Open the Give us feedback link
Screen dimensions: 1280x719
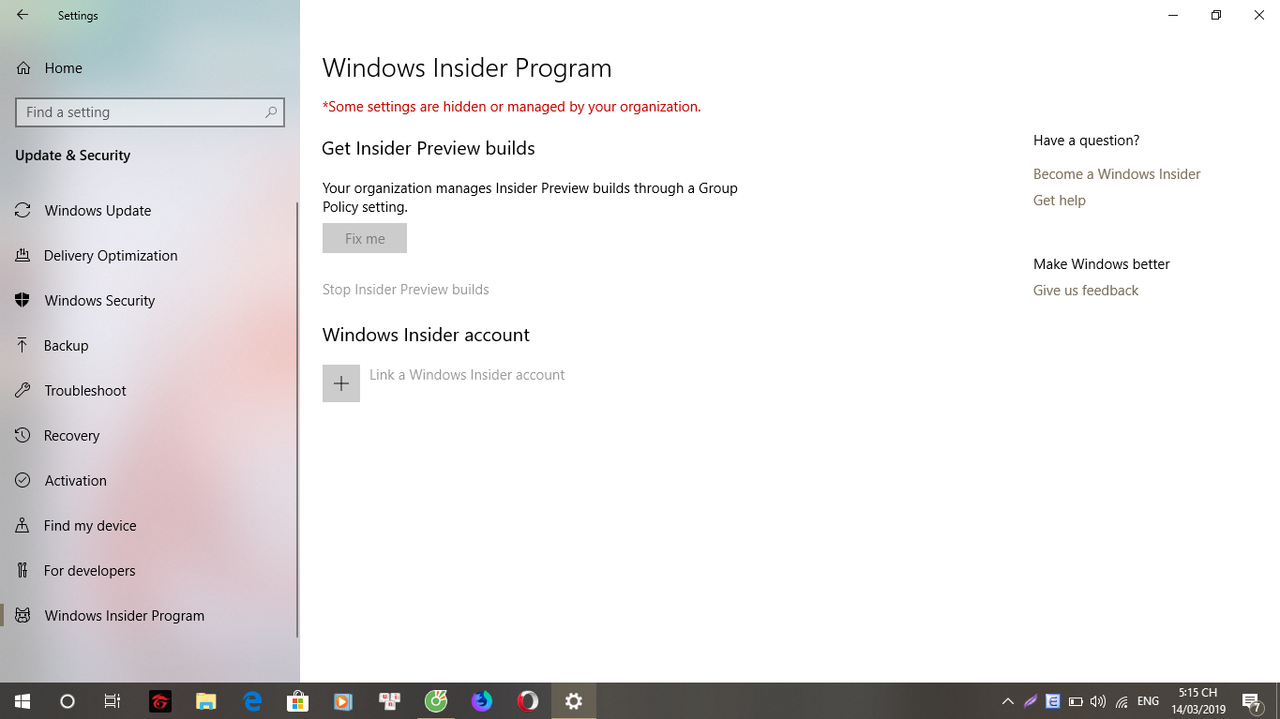[x=1085, y=291]
